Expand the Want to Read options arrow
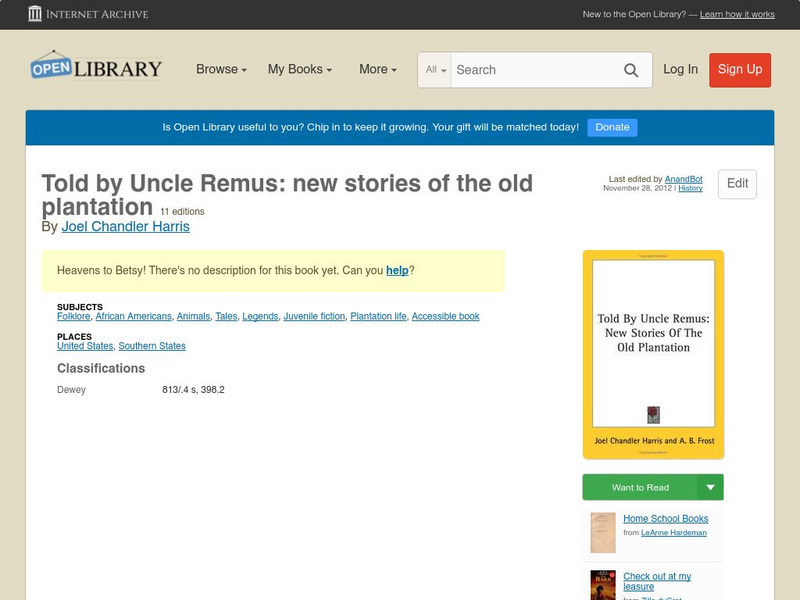The image size is (800, 600). tap(710, 487)
